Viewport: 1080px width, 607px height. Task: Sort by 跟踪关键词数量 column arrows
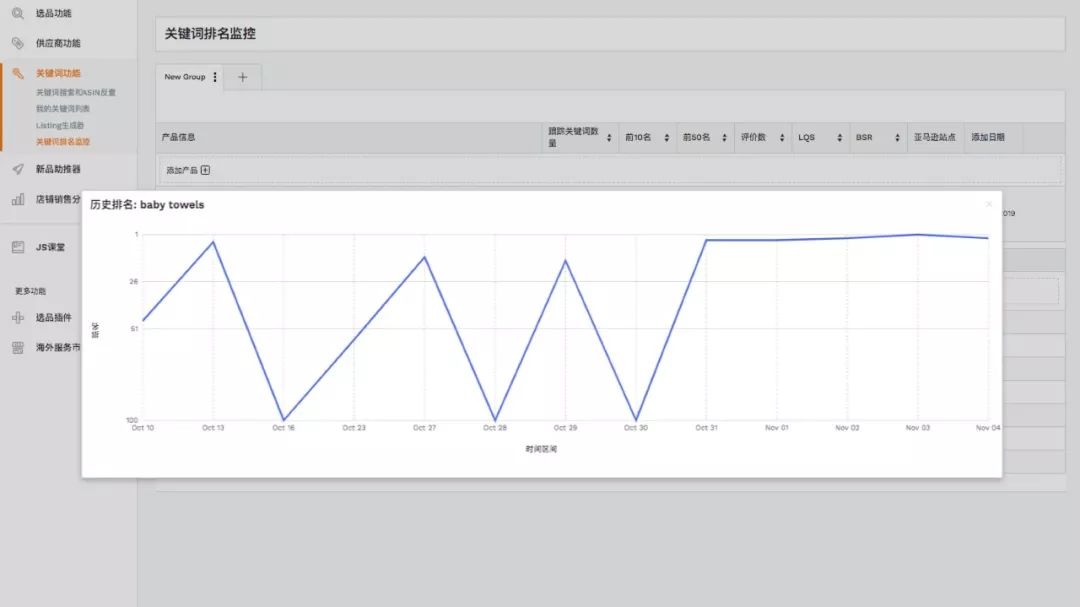coord(609,138)
